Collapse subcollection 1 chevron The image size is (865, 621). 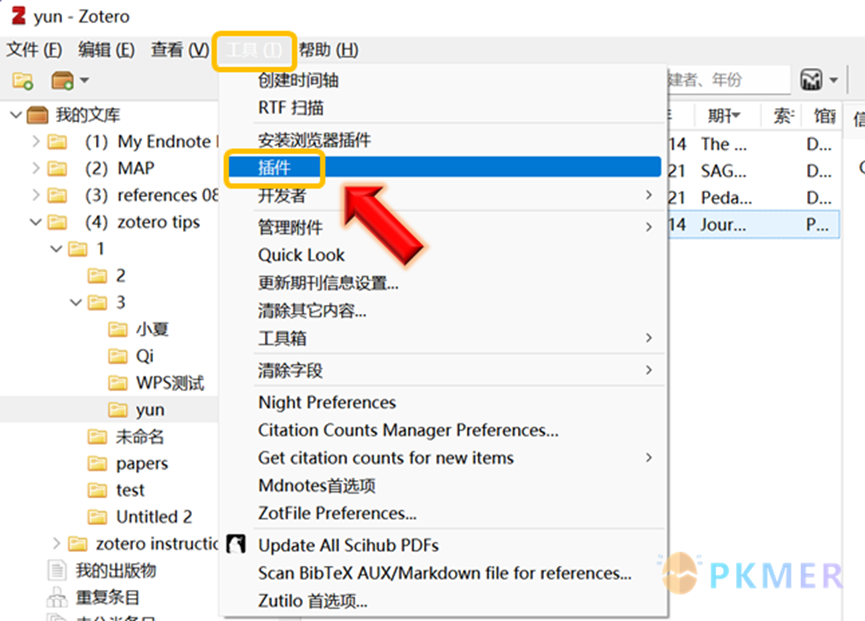coord(56,249)
